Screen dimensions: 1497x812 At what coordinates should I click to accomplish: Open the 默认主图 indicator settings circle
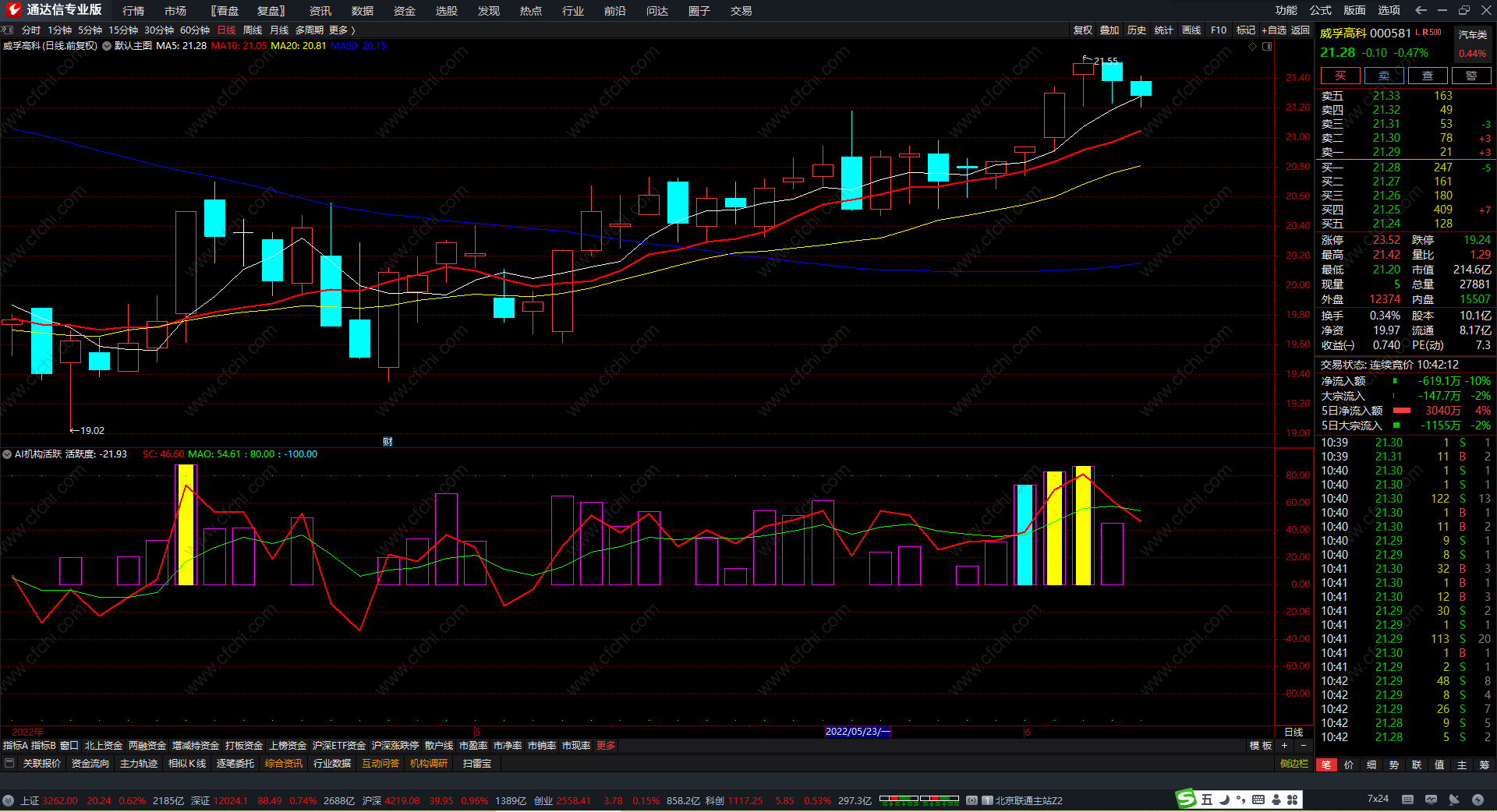click(107, 46)
